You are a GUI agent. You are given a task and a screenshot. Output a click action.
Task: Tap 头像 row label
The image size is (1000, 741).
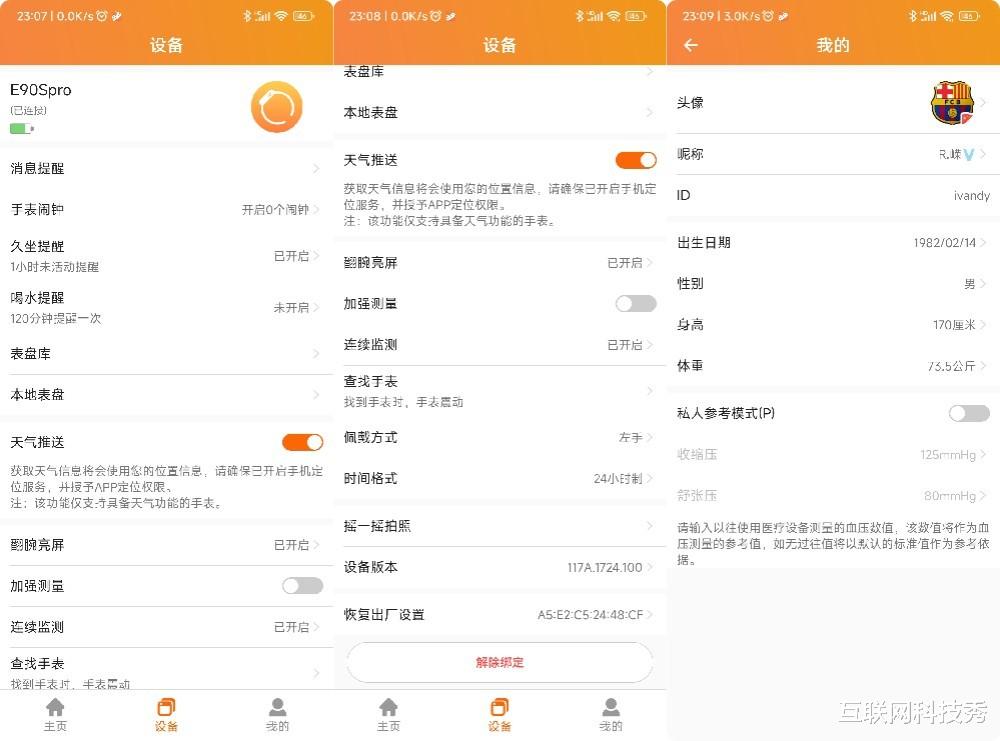pos(690,102)
